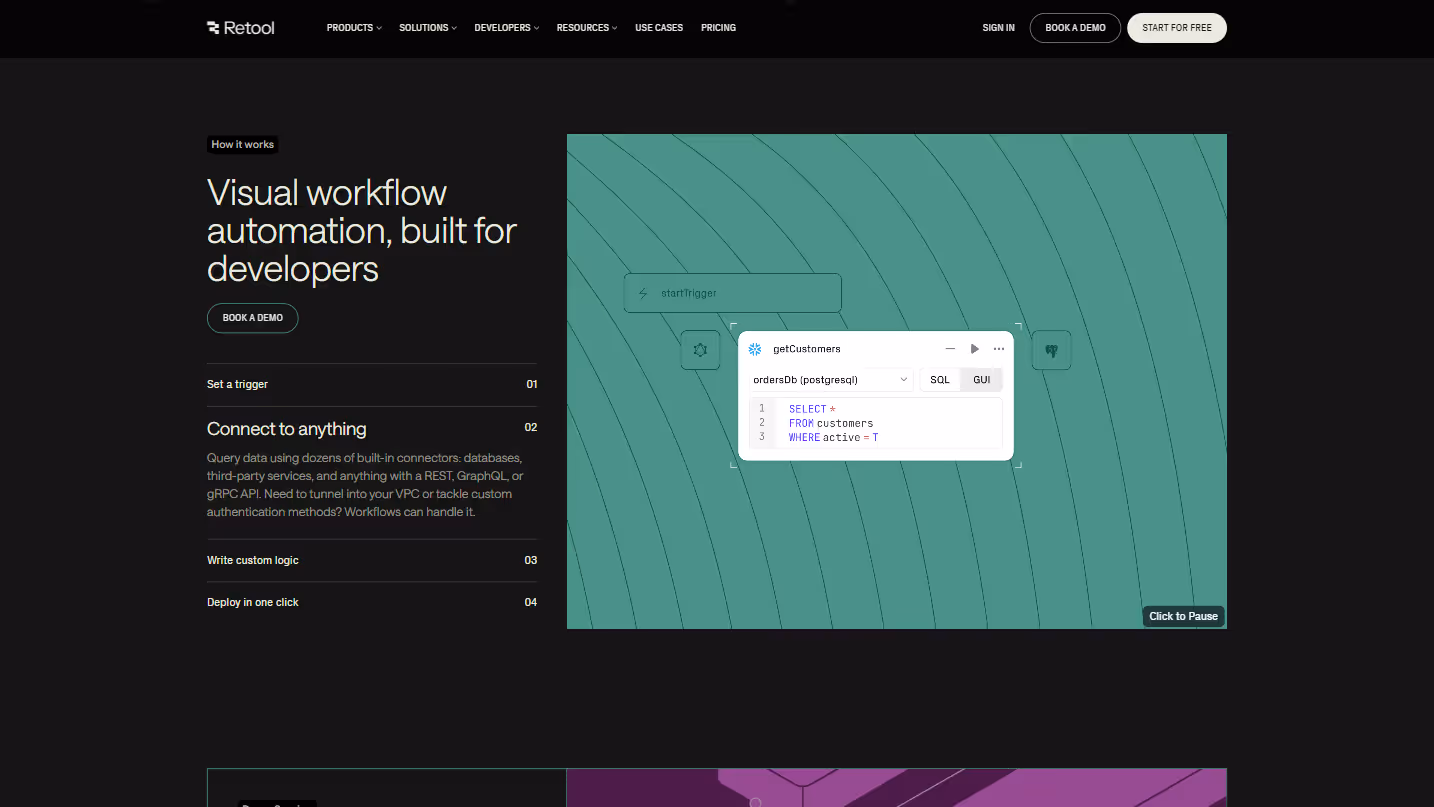Click the node icon left of getCustomers

tap(700, 350)
